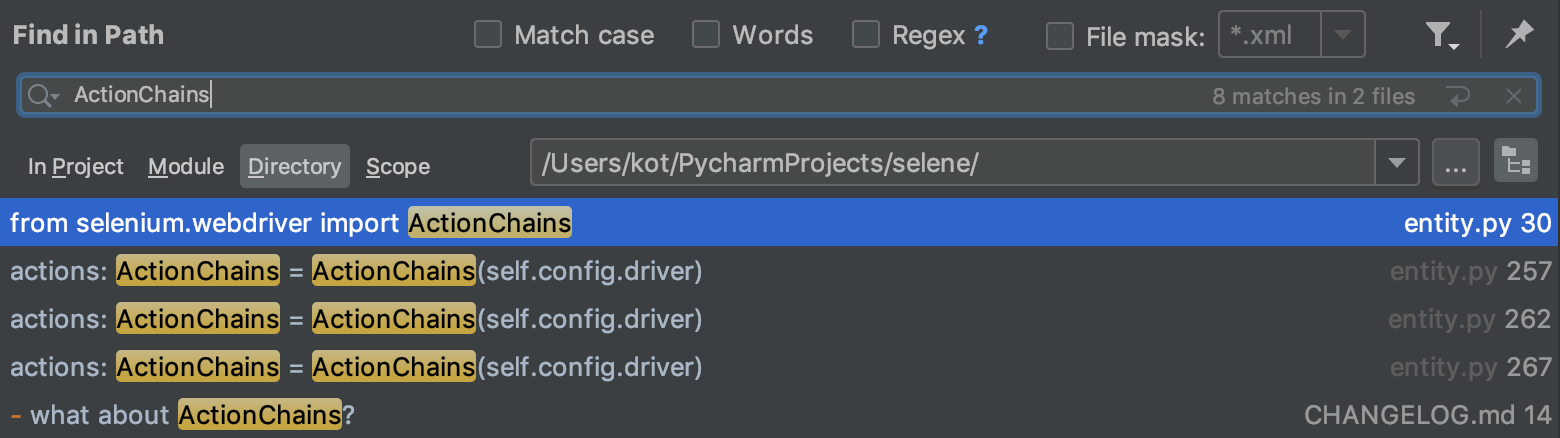The height and width of the screenshot is (438, 1560).
Task: Switch to the In Project scope tab
Action: coord(76,167)
